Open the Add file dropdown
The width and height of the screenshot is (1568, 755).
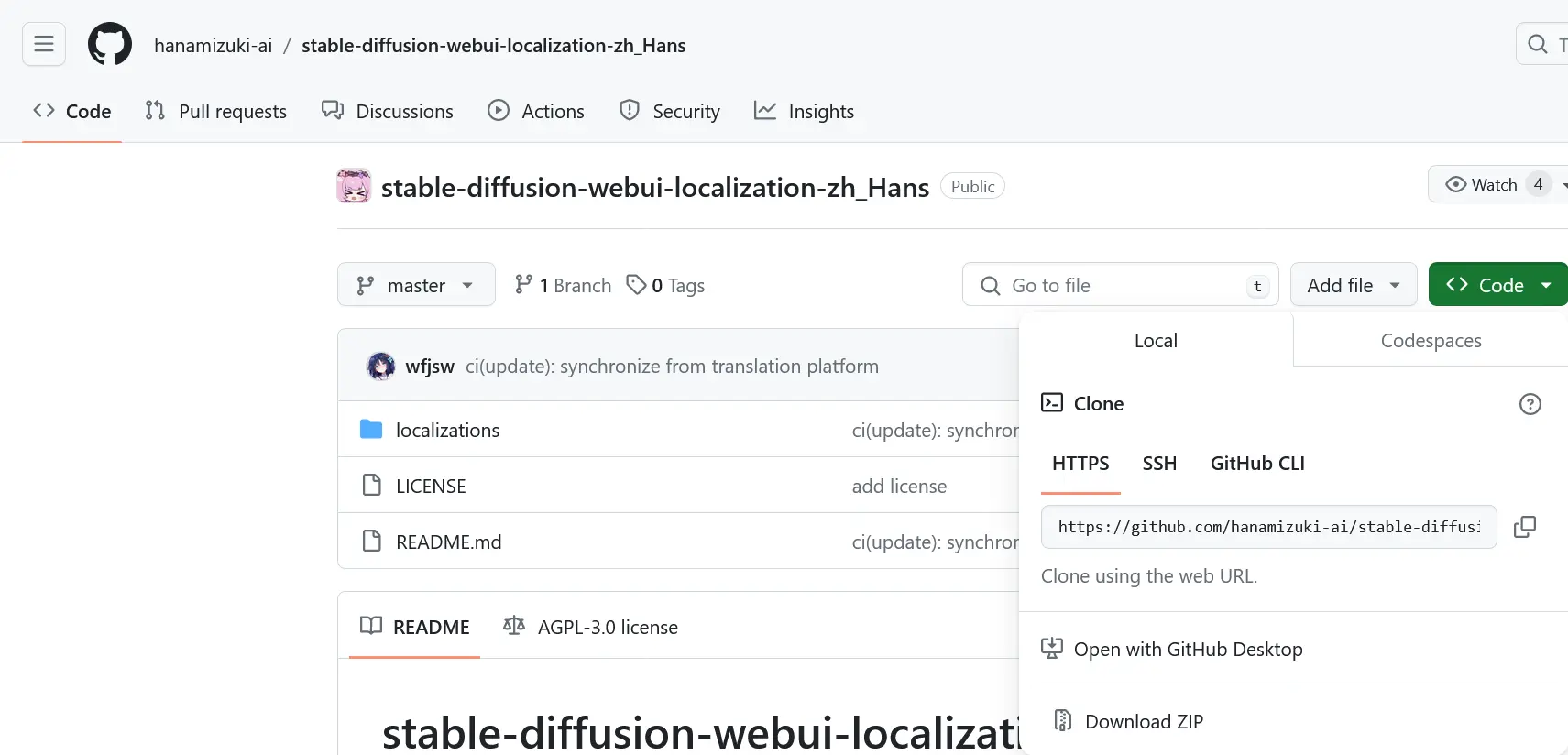click(1354, 285)
